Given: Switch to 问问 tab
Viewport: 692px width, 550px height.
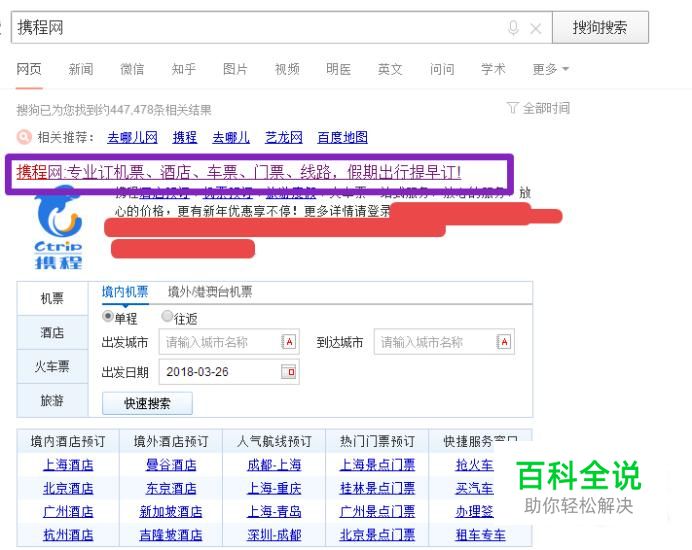Looking at the screenshot, I should 442,69.
